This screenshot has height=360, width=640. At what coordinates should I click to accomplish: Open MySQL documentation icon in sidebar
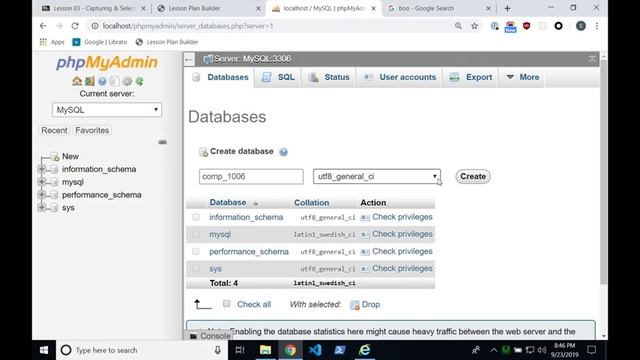[115, 81]
